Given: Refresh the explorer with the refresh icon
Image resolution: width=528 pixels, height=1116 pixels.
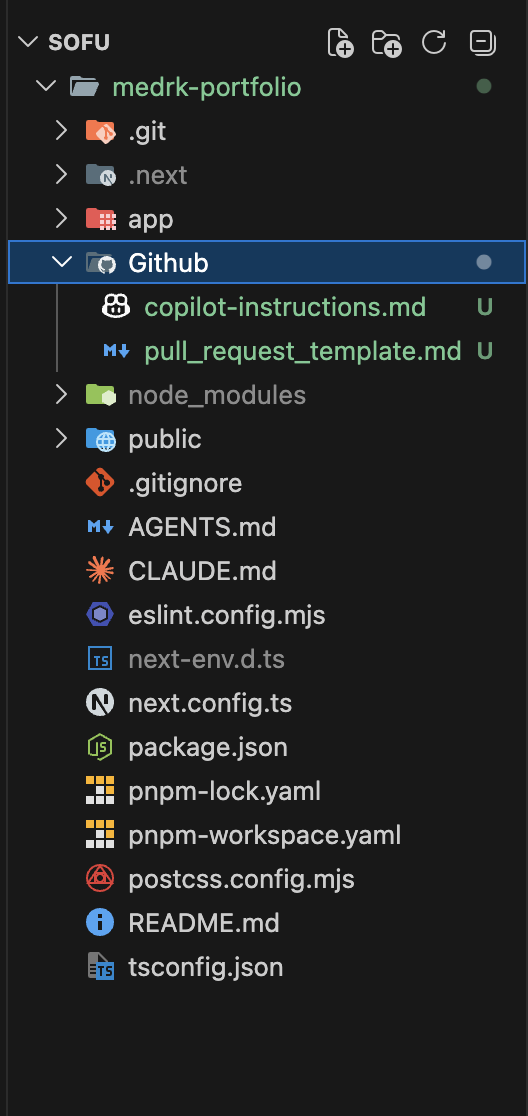Looking at the screenshot, I should pyautogui.click(x=434, y=42).
